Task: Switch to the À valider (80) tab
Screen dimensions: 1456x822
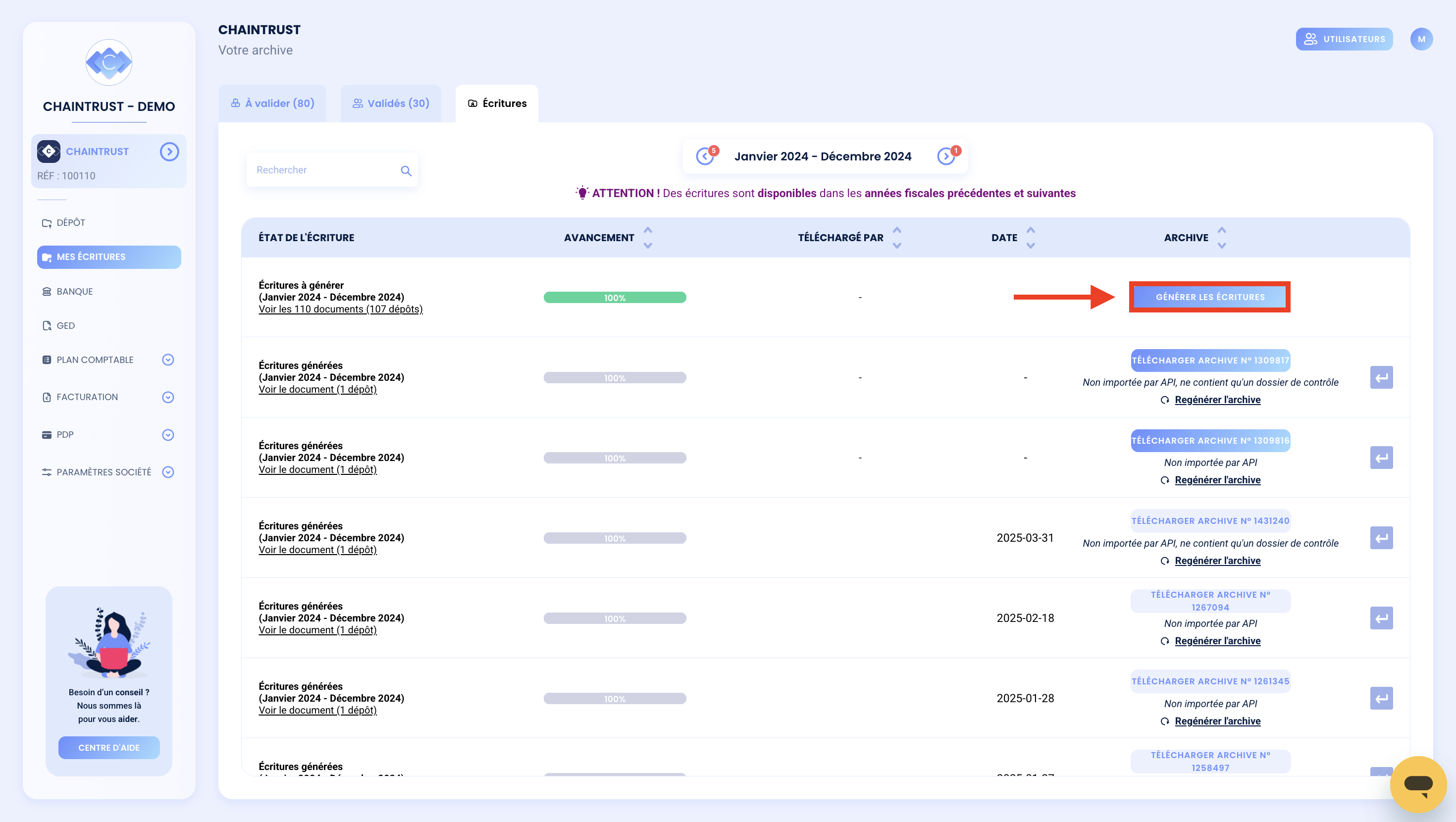Action: 272,103
